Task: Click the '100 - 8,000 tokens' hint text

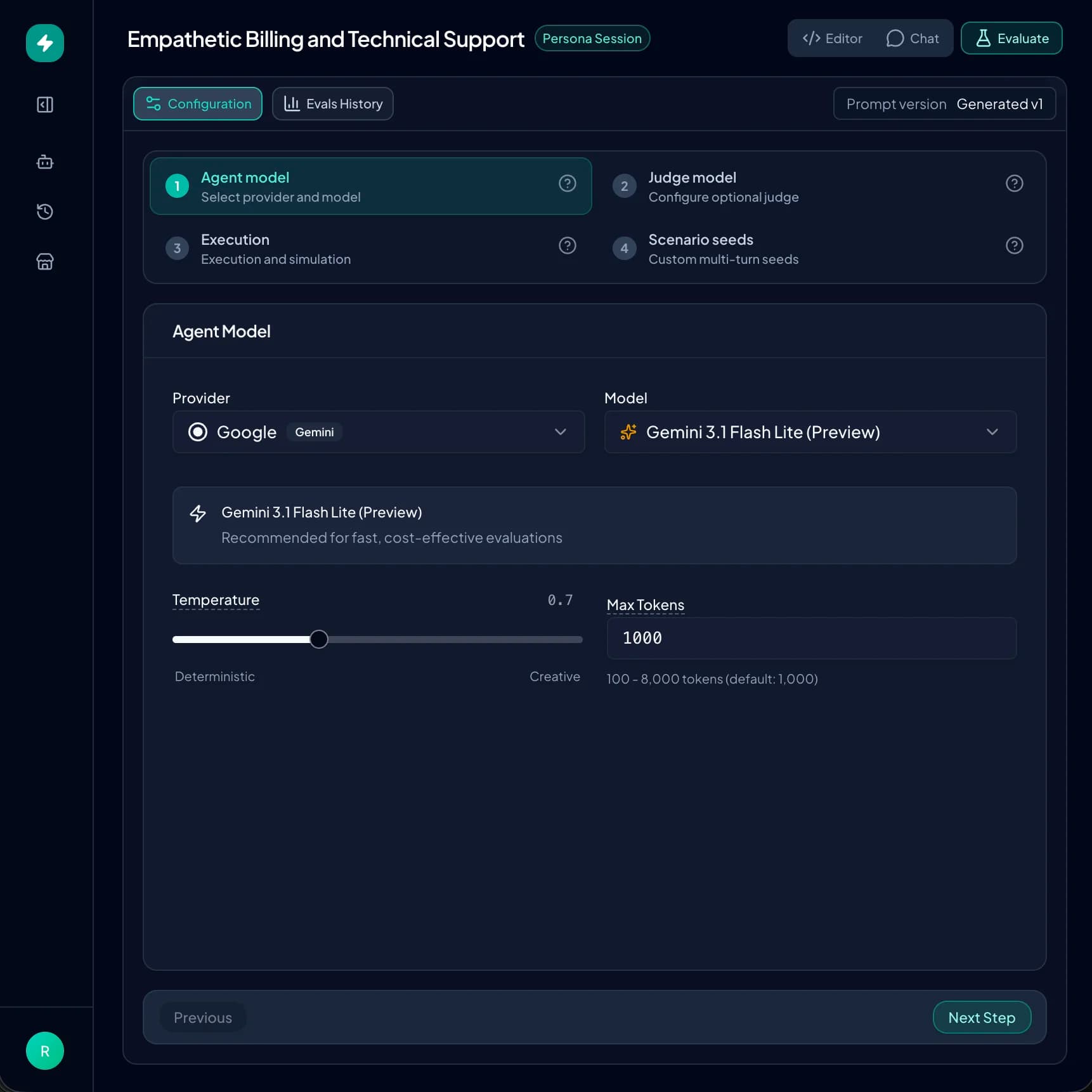Action: [712, 679]
